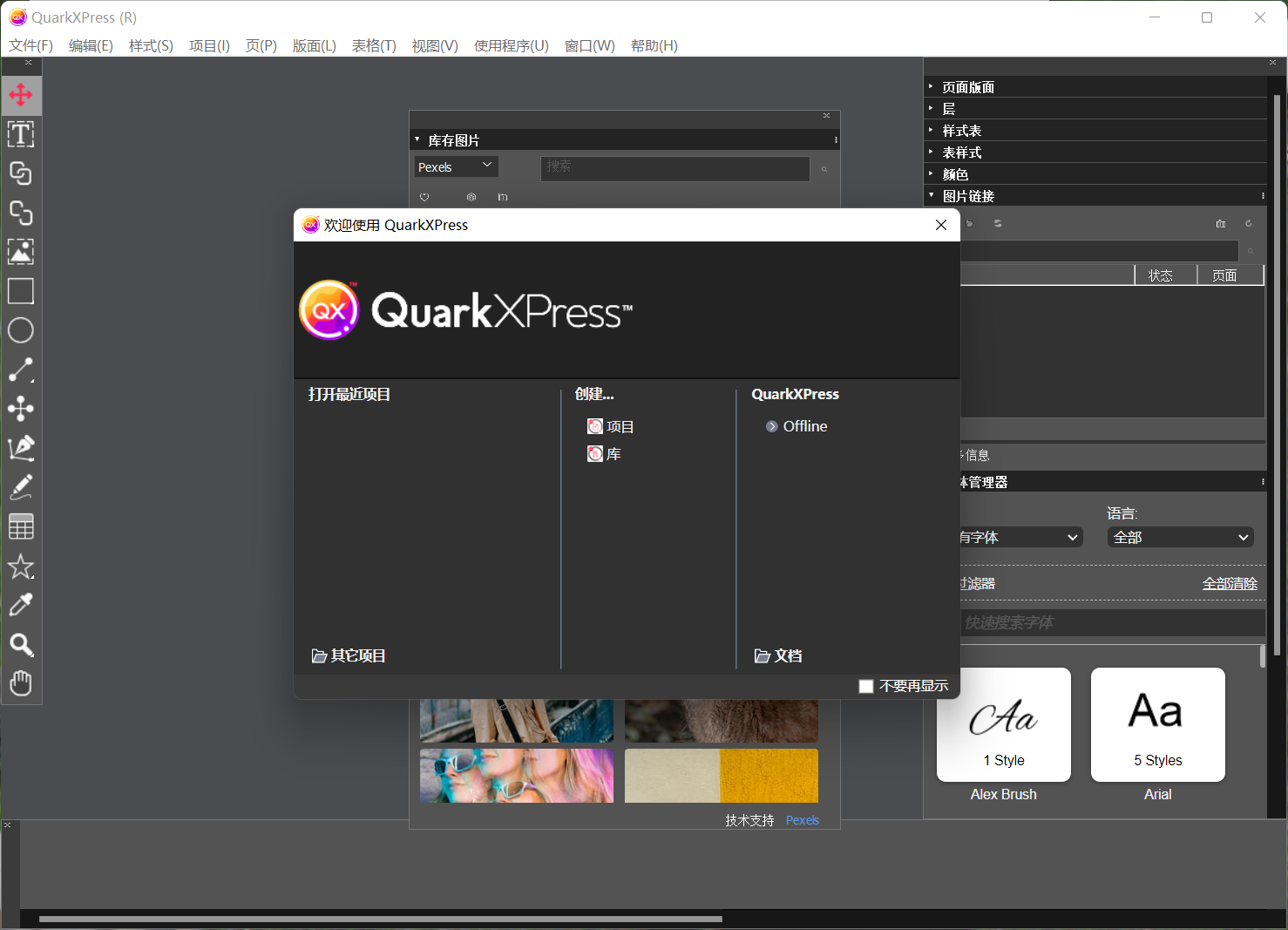Open the 表格(T) menu
This screenshot has width=1288, height=930.
pos(374,45)
